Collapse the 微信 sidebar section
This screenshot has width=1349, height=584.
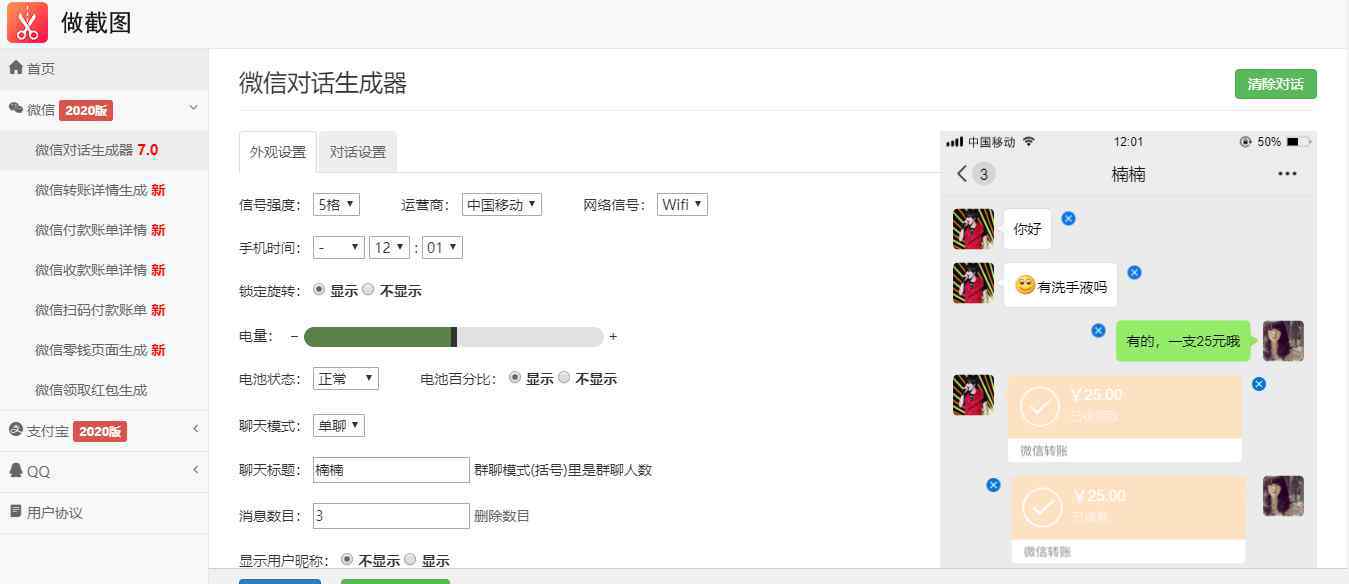tap(194, 107)
